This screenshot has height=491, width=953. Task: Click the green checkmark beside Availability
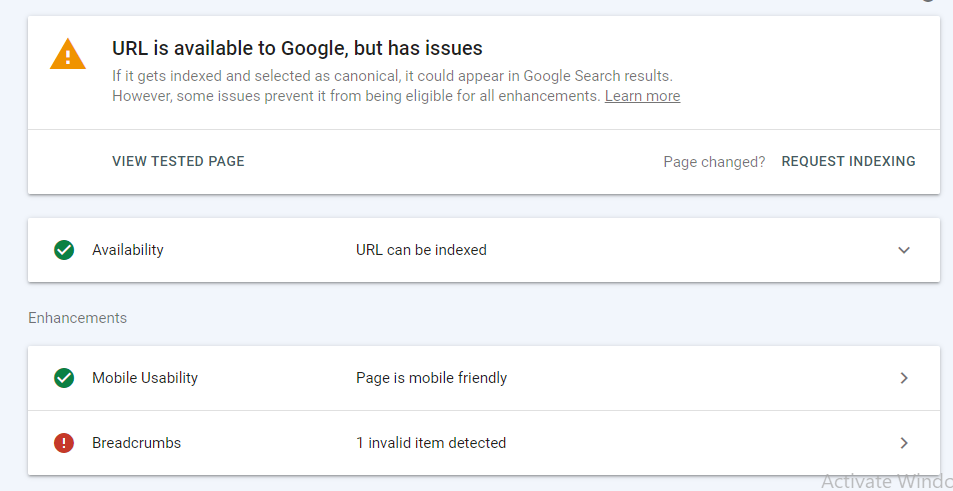(64, 250)
